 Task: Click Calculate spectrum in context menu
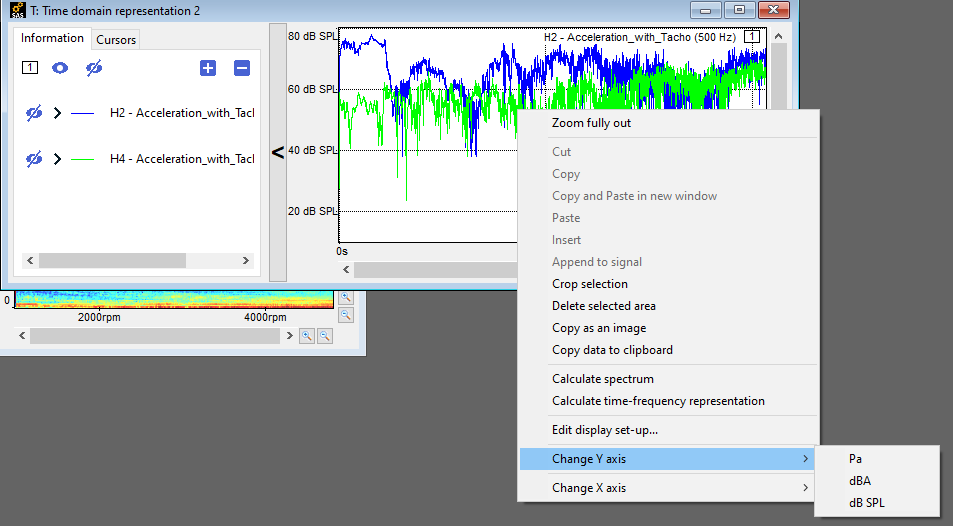coord(602,379)
